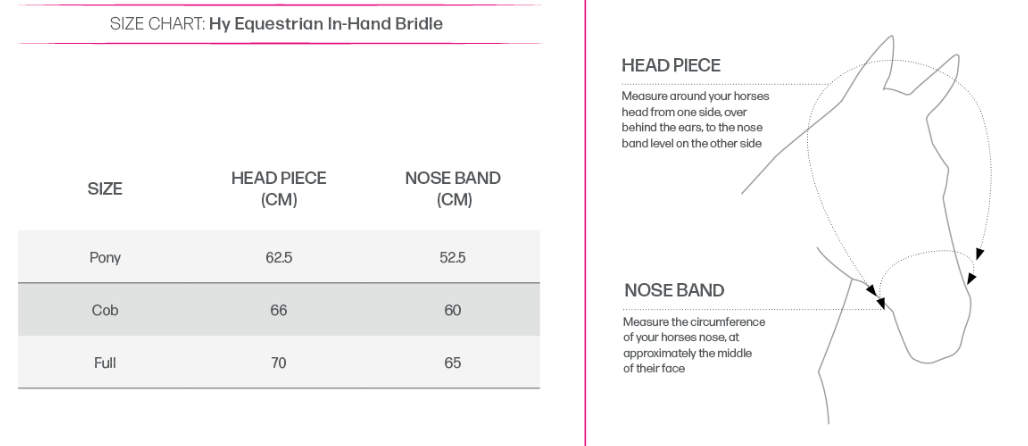Screen dimensions: 1028x446
Task: Click the Pony nose band value 52.5
Action: click(x=452, y=258)
